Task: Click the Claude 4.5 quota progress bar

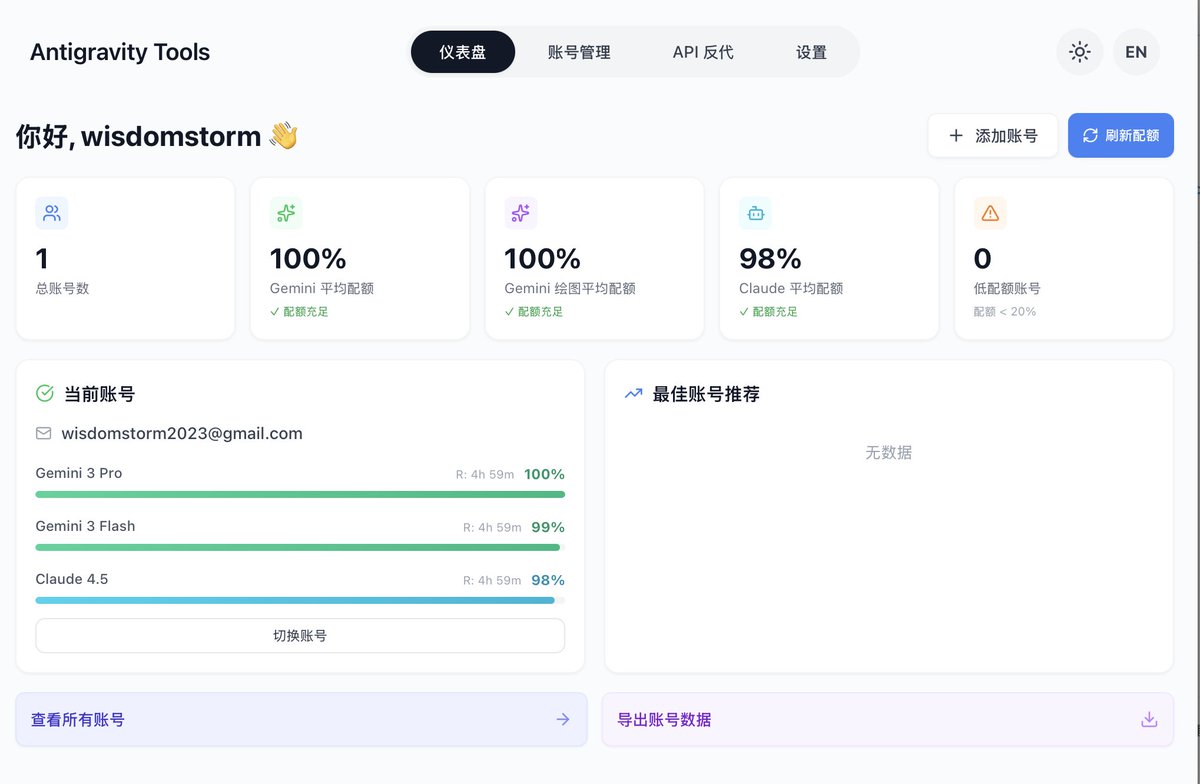Action: (x=300, y=600)
